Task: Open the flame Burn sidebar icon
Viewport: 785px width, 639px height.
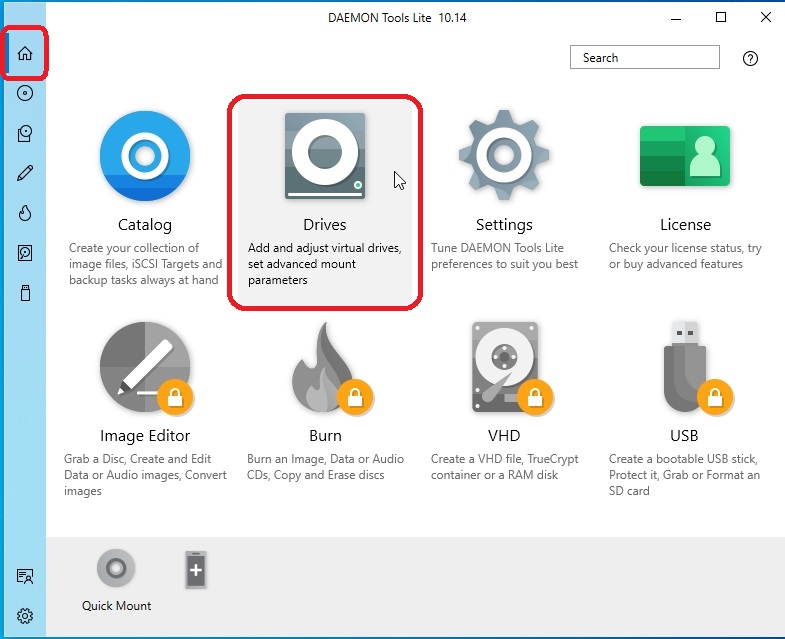Action: point(25,213)
